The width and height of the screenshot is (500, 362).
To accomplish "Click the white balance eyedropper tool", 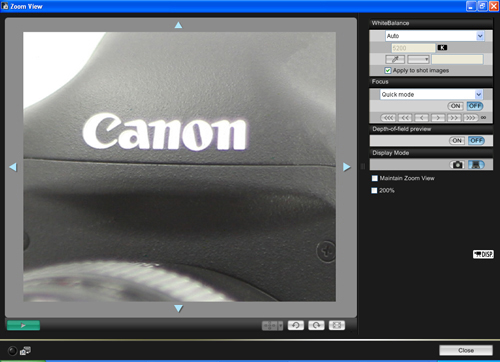I will pyautogui.click(x=395, y=59).
